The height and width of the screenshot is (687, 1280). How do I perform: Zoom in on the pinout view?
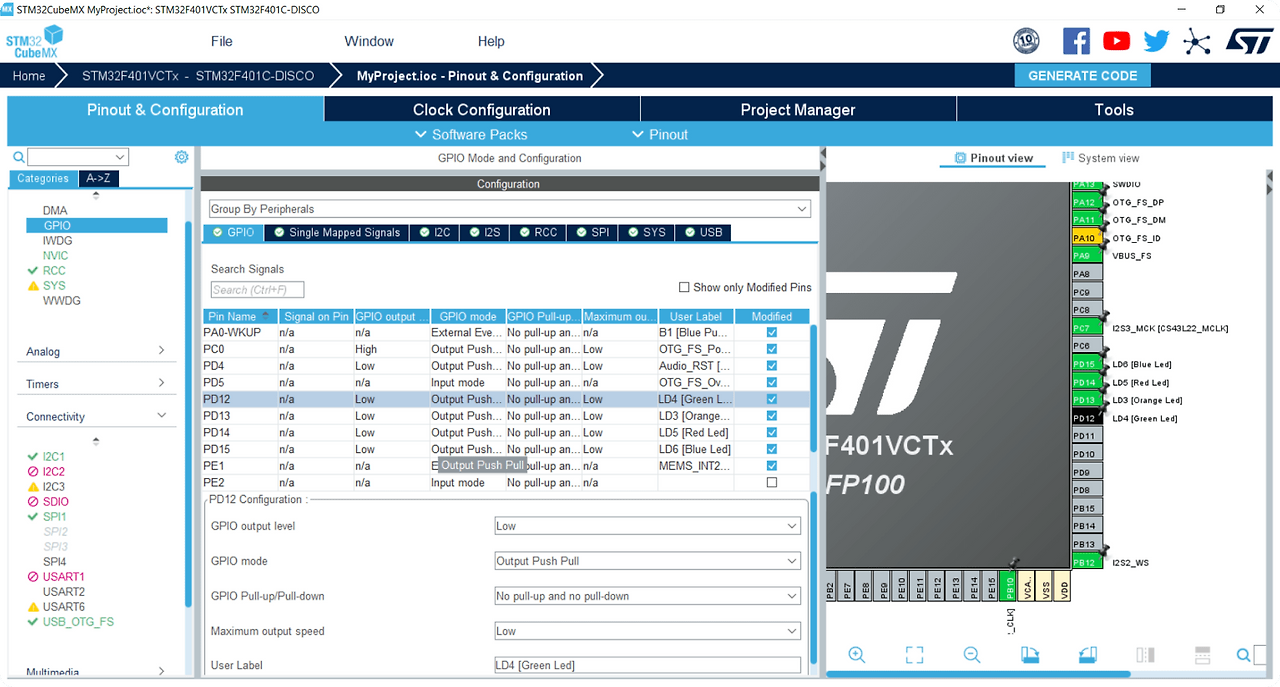(x=857, y=655)
